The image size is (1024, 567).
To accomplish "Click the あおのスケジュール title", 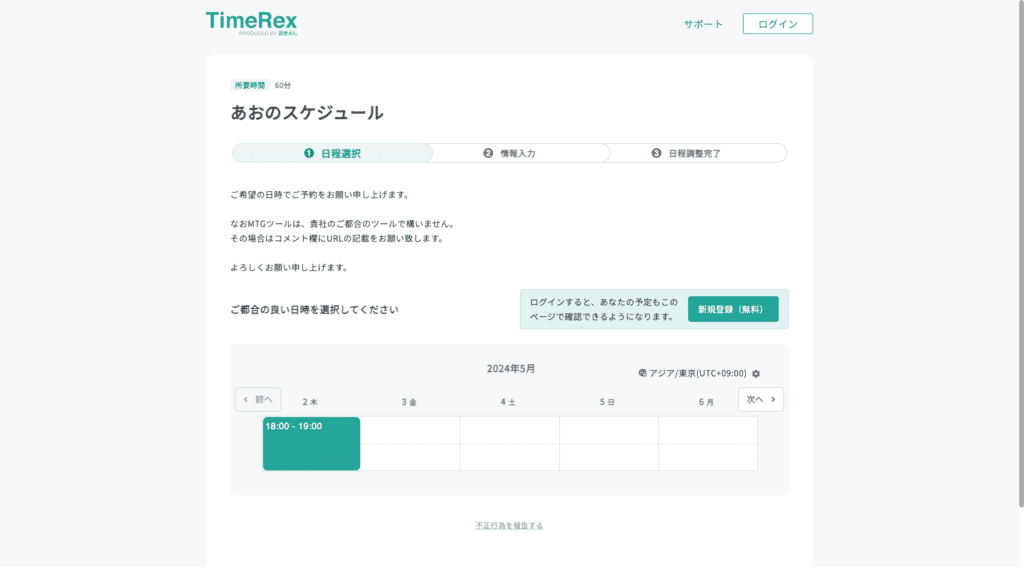I will [x=307, y=112].
